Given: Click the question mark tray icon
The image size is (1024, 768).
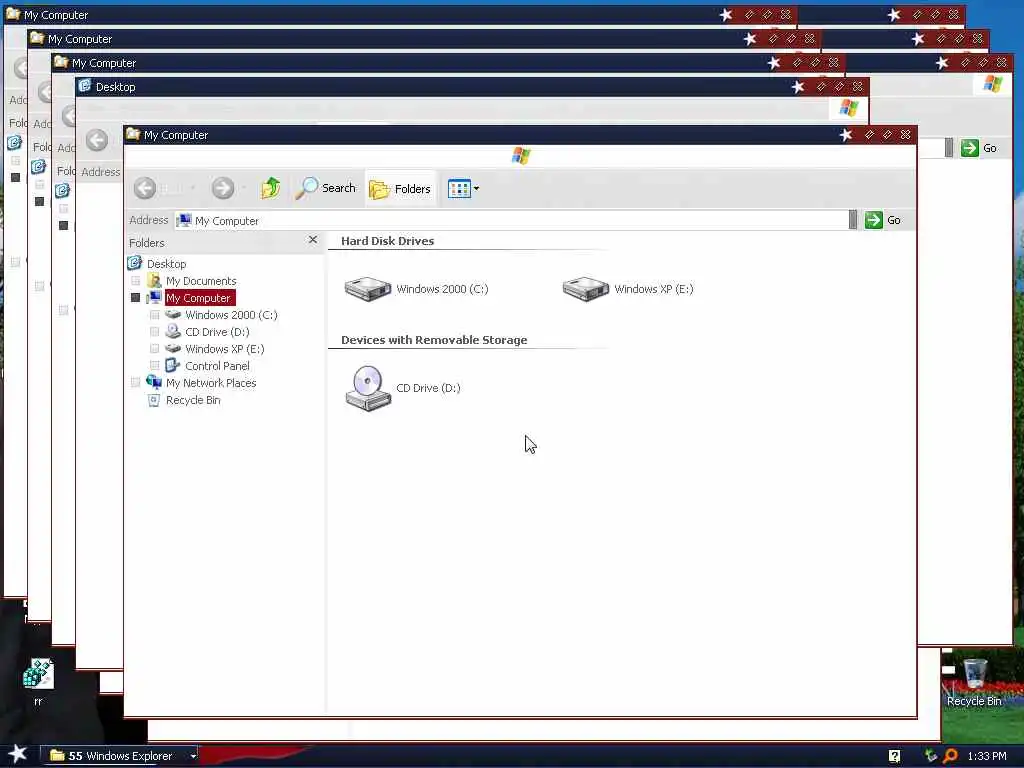Looking at the screenshot, I should coord(894,756).
